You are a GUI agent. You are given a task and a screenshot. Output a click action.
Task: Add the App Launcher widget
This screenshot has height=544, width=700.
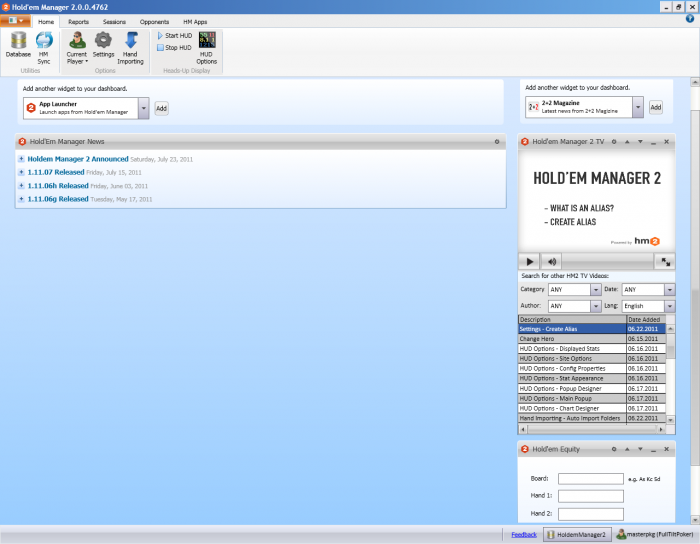(x=162, y=108)
